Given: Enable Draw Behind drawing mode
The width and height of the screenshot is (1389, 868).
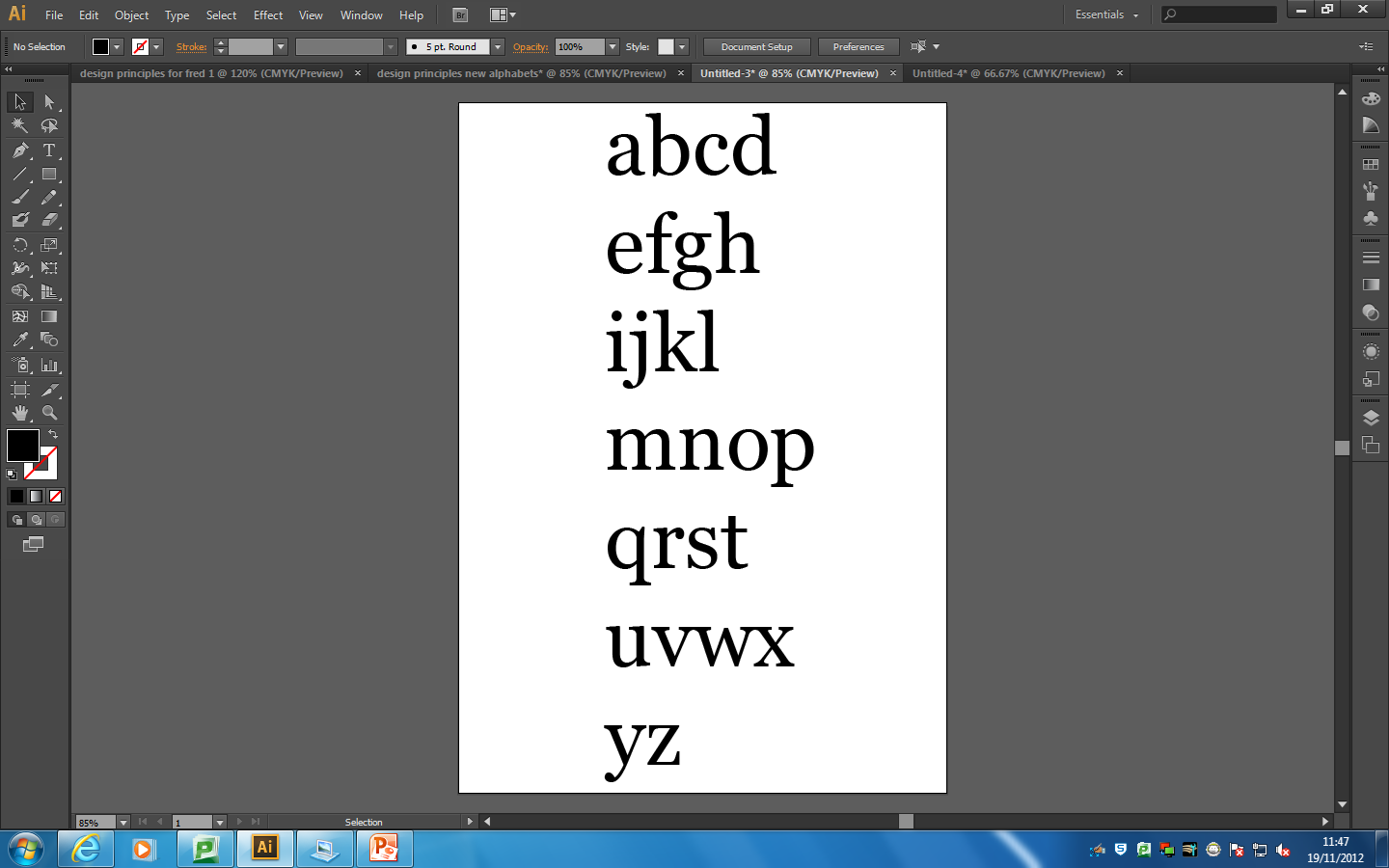Looking at the screenshot, I should tap(37, 519).
